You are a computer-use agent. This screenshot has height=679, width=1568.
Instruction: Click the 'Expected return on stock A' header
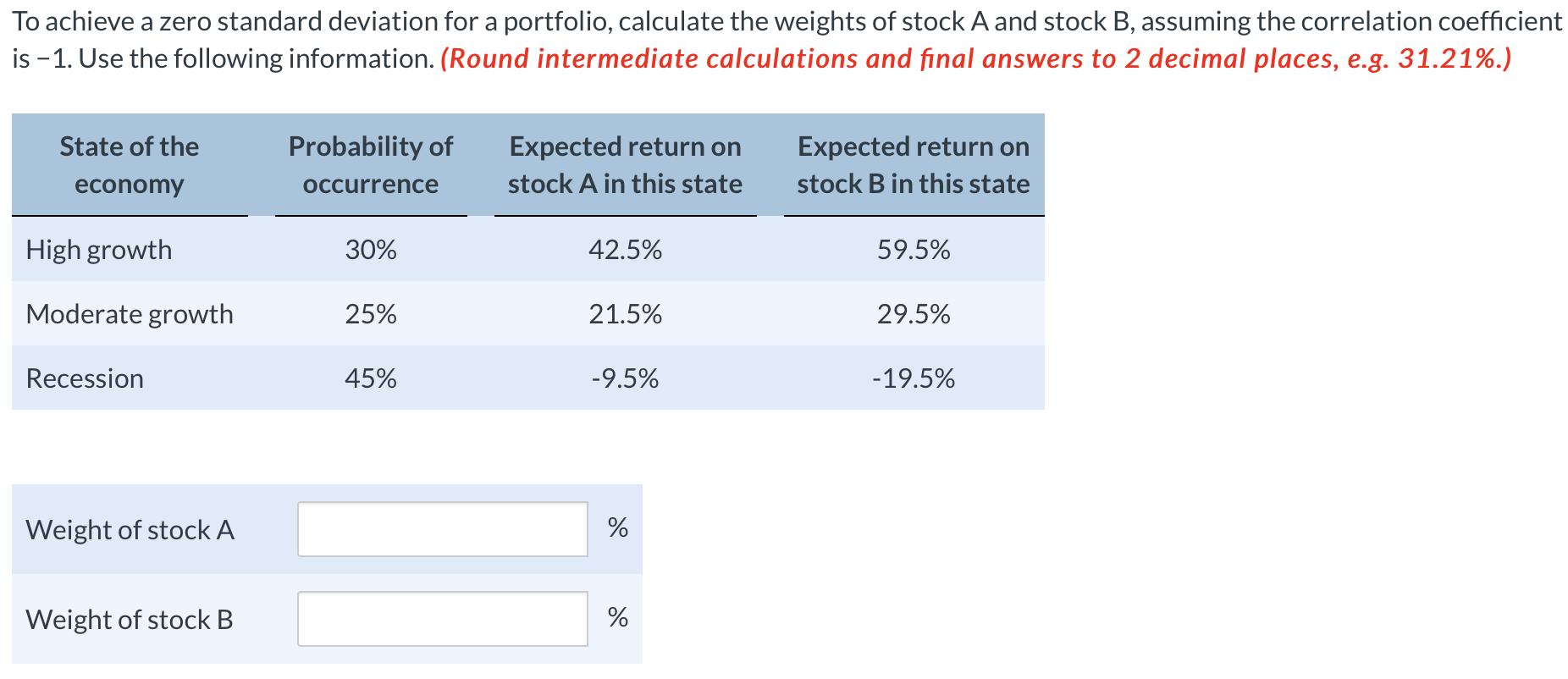pyautogui.click(x=625, y=164)
